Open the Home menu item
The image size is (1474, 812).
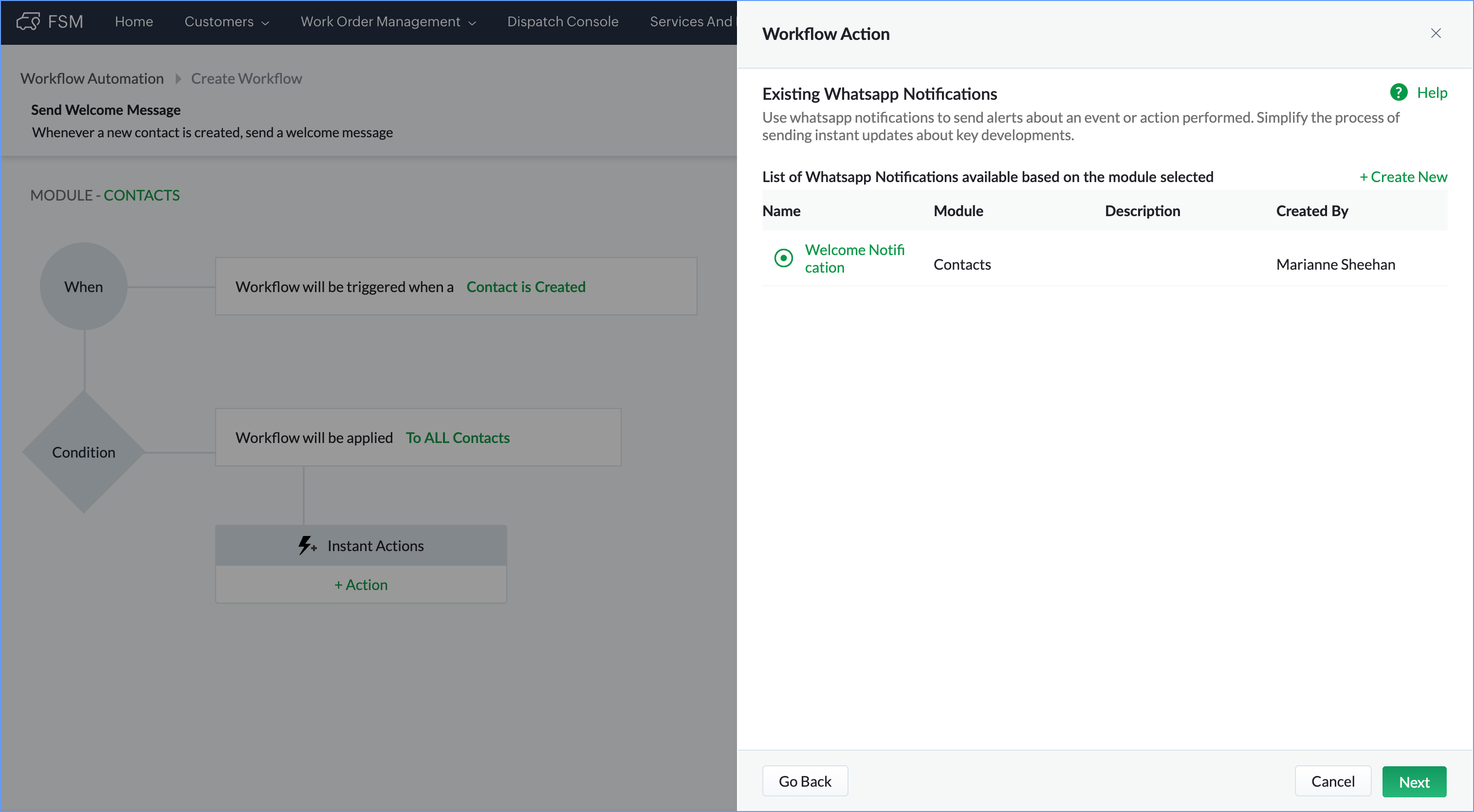[133, 22]
